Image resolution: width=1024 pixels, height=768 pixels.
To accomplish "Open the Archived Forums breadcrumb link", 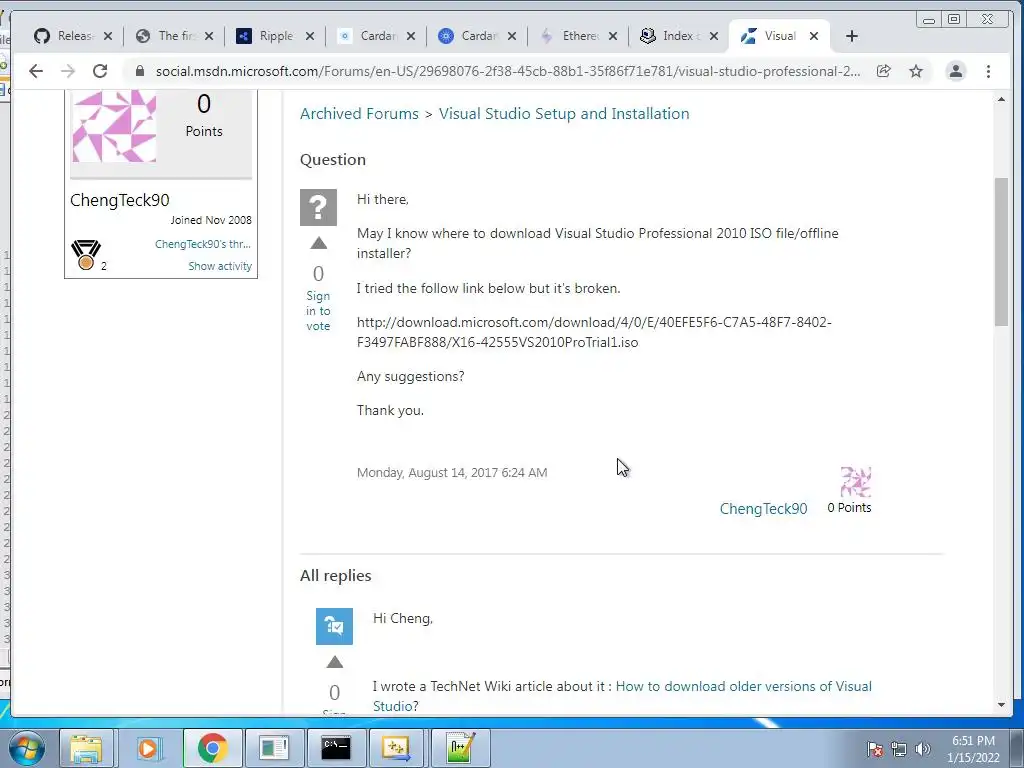I will coord(359,114).
